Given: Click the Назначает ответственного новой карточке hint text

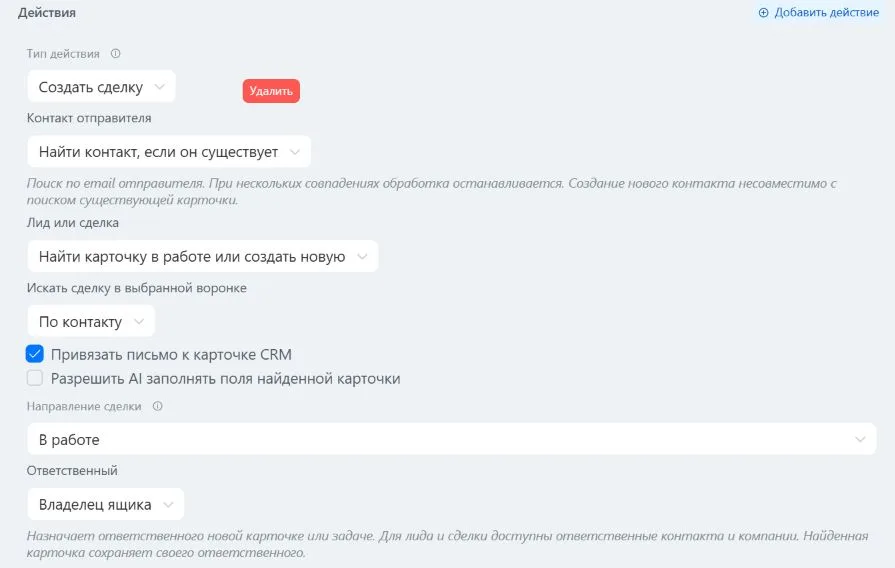Looking at the screenshot, I should click(448, 544).
